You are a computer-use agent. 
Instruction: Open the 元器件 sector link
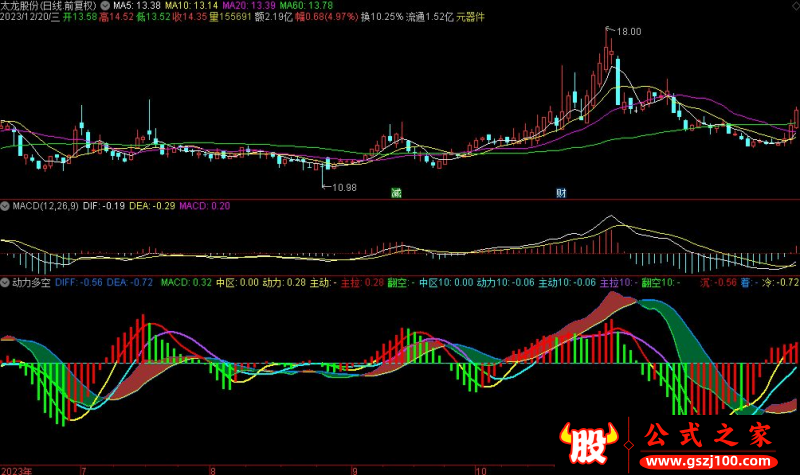(470, 17)
